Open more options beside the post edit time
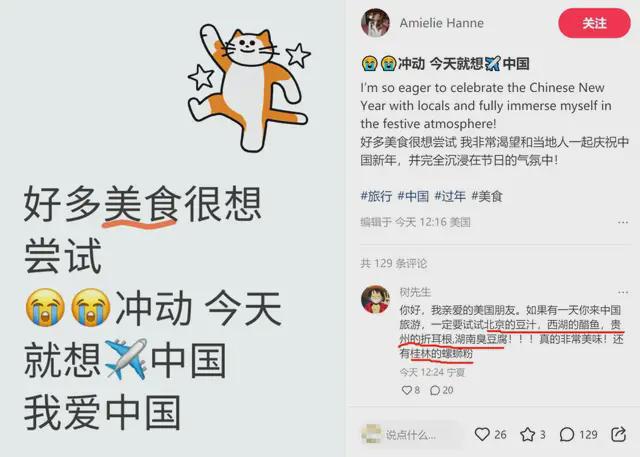The image size is (640, 457). (x=623, y=222)
